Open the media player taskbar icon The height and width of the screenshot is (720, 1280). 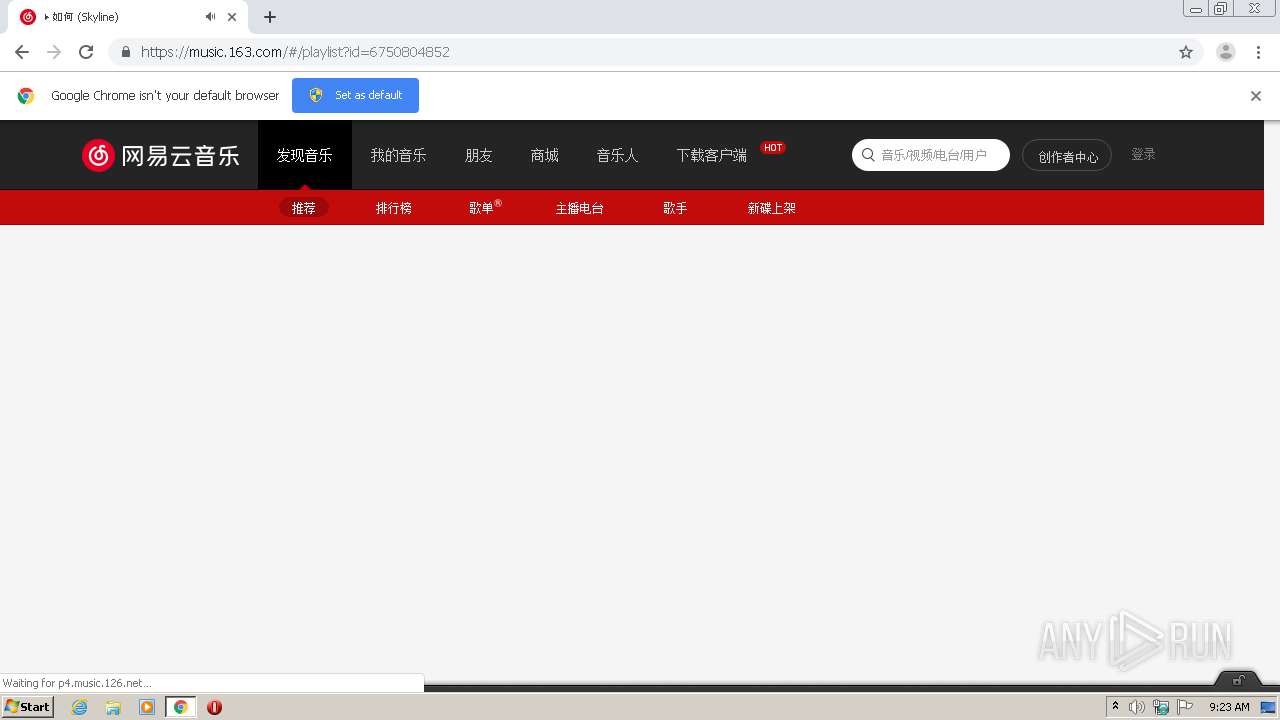(x=147, y=707)
